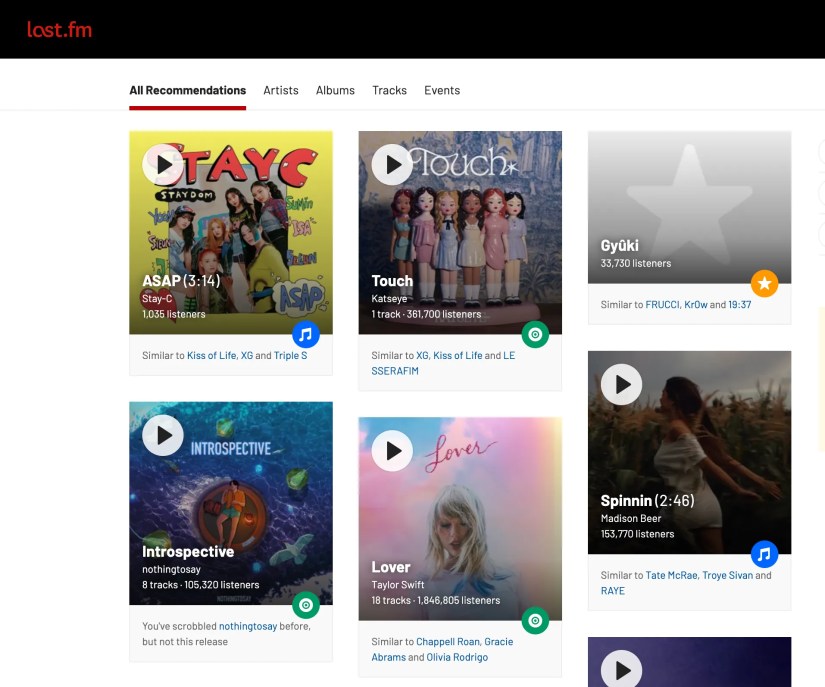Open the RAYE link
The width and height of the screenshot is (825, 687).
pos(613,591)
